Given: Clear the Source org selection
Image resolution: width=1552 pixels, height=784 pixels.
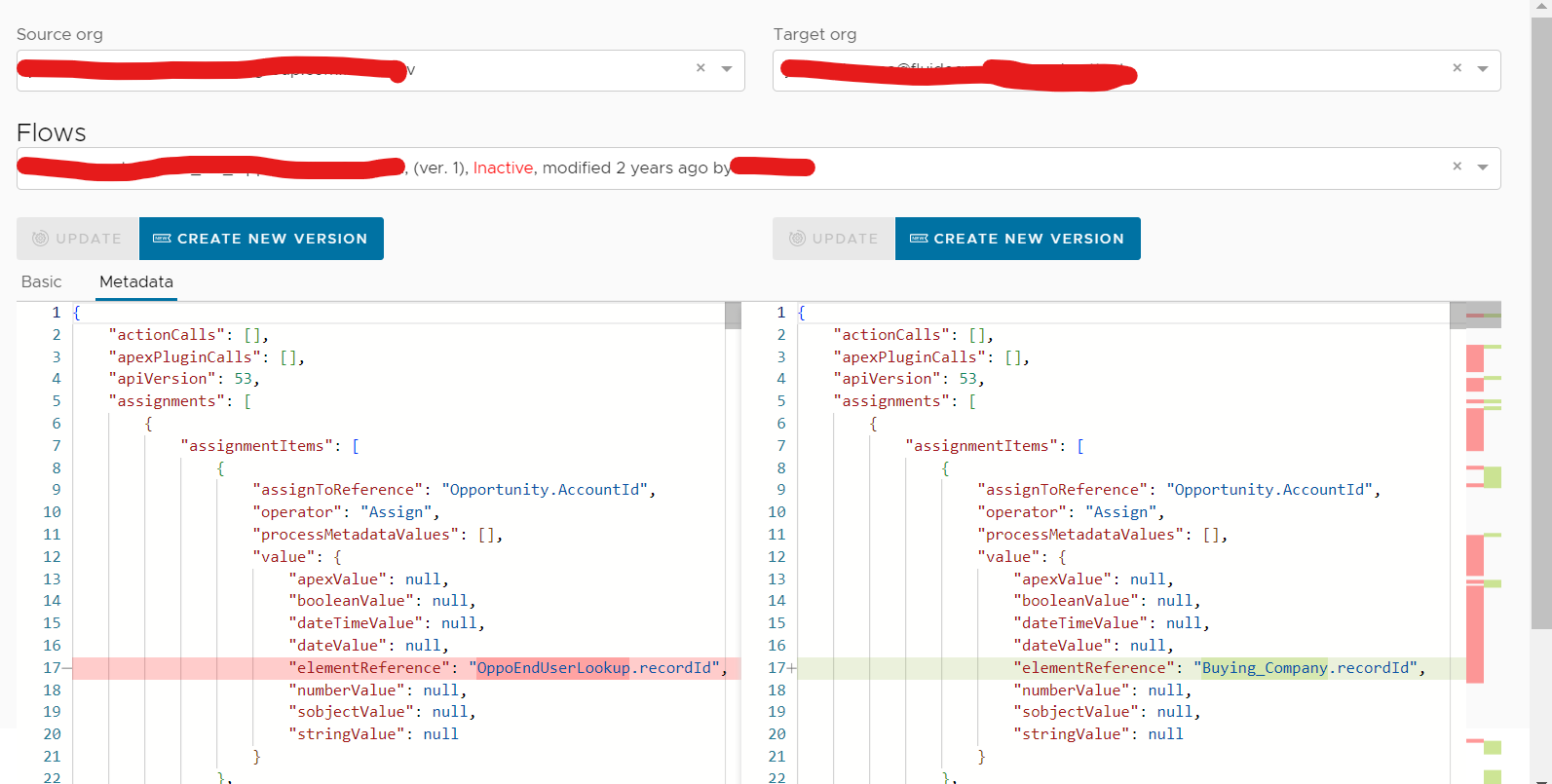Looking at the screenshot, I should 700,68.
